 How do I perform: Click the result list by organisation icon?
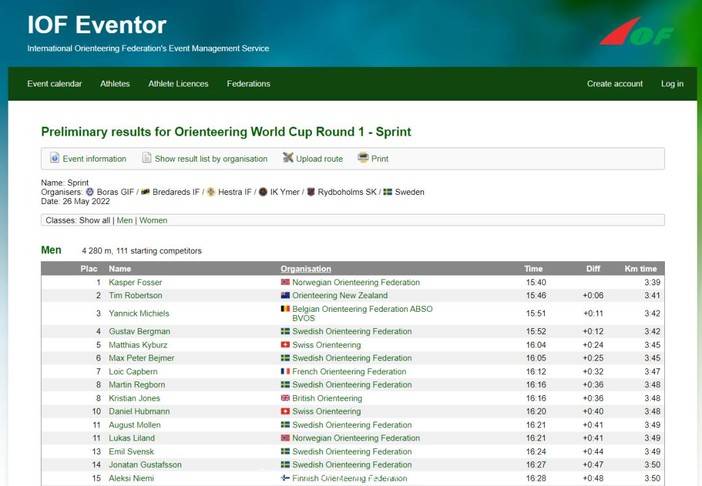(146, 158)
